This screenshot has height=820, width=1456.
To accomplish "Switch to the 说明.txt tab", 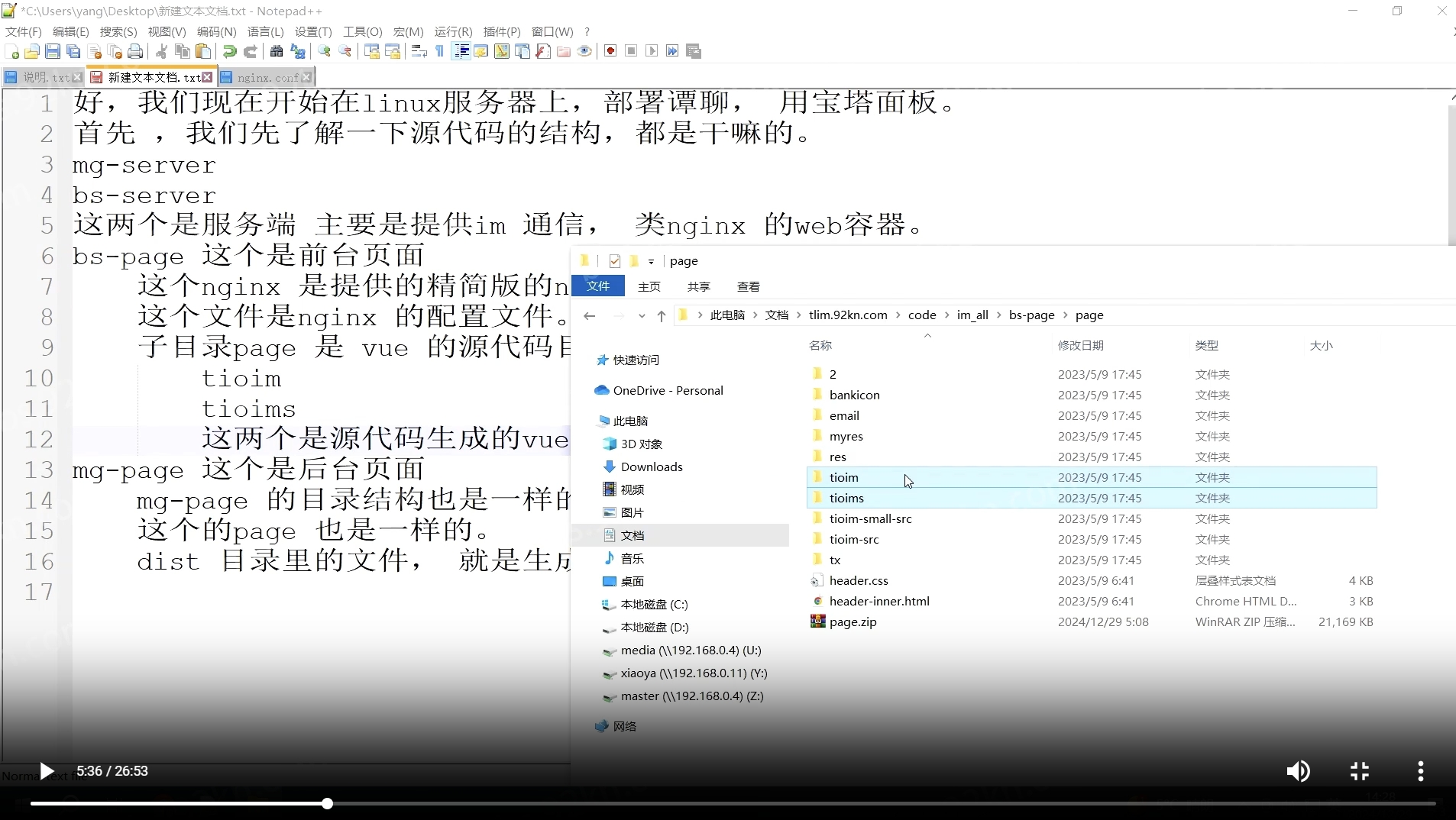I will [44, 77].
